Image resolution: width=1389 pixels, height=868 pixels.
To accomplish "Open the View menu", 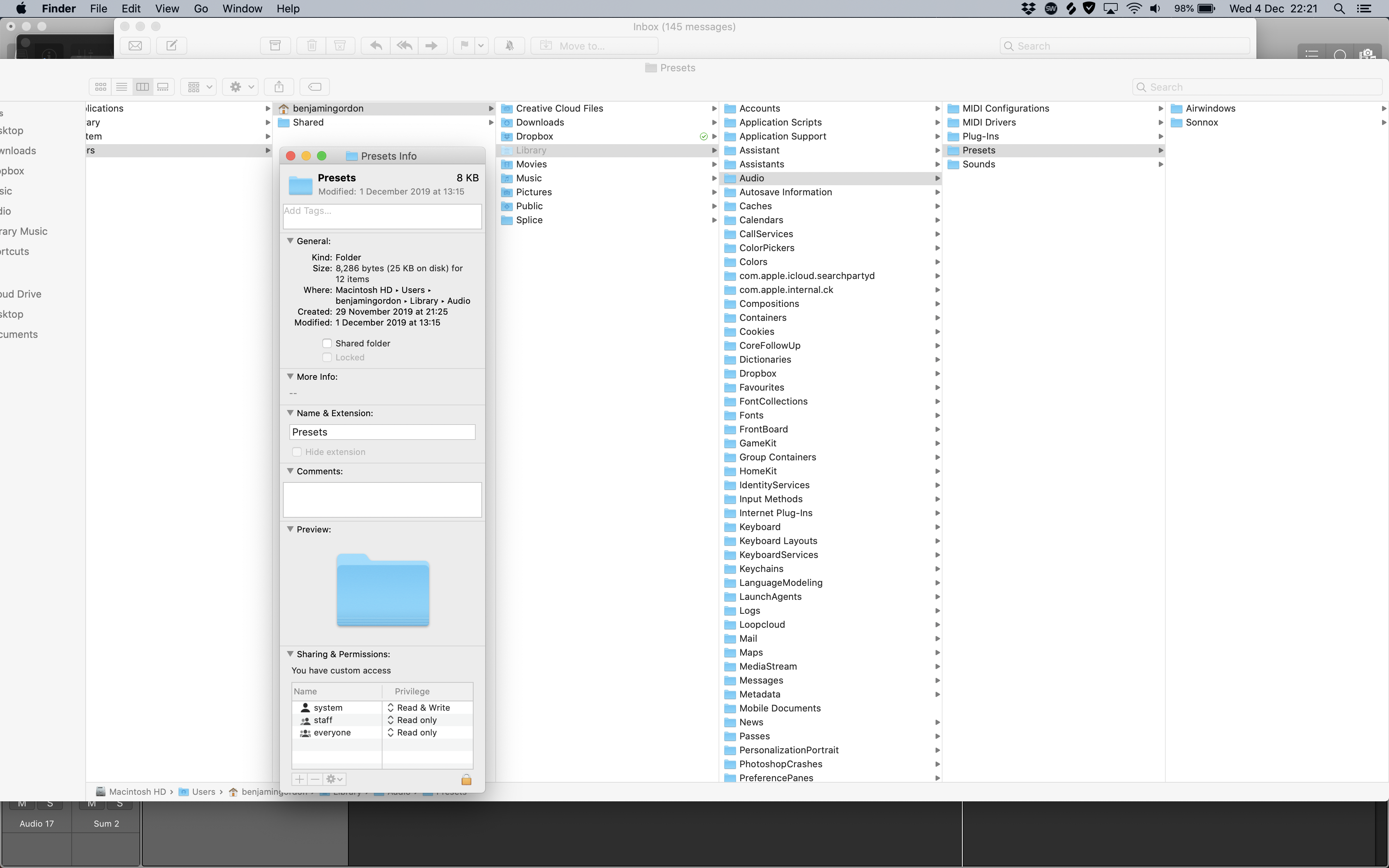I will click(167, 9).
